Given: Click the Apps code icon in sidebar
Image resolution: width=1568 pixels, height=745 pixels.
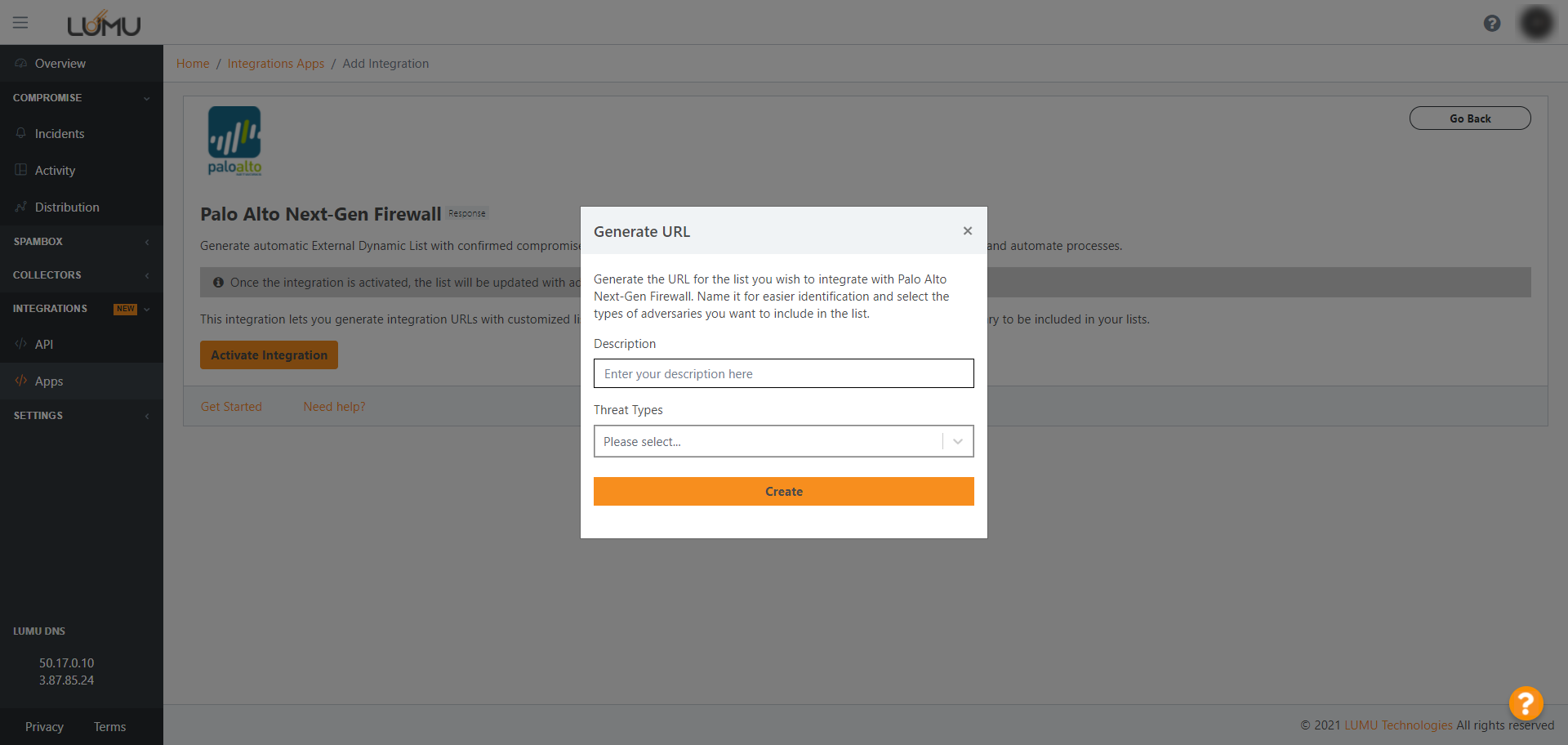Looking at the screenshot, I should [x=21, y=381].
